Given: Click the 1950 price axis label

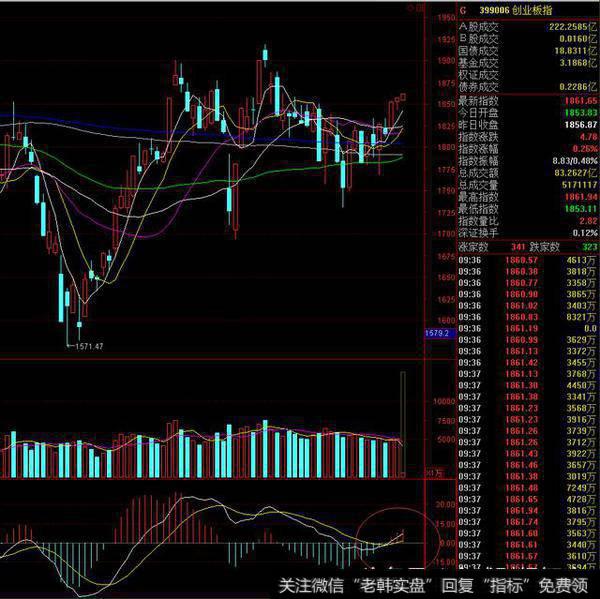Looking at the screenshot, I should pos(446,18).
